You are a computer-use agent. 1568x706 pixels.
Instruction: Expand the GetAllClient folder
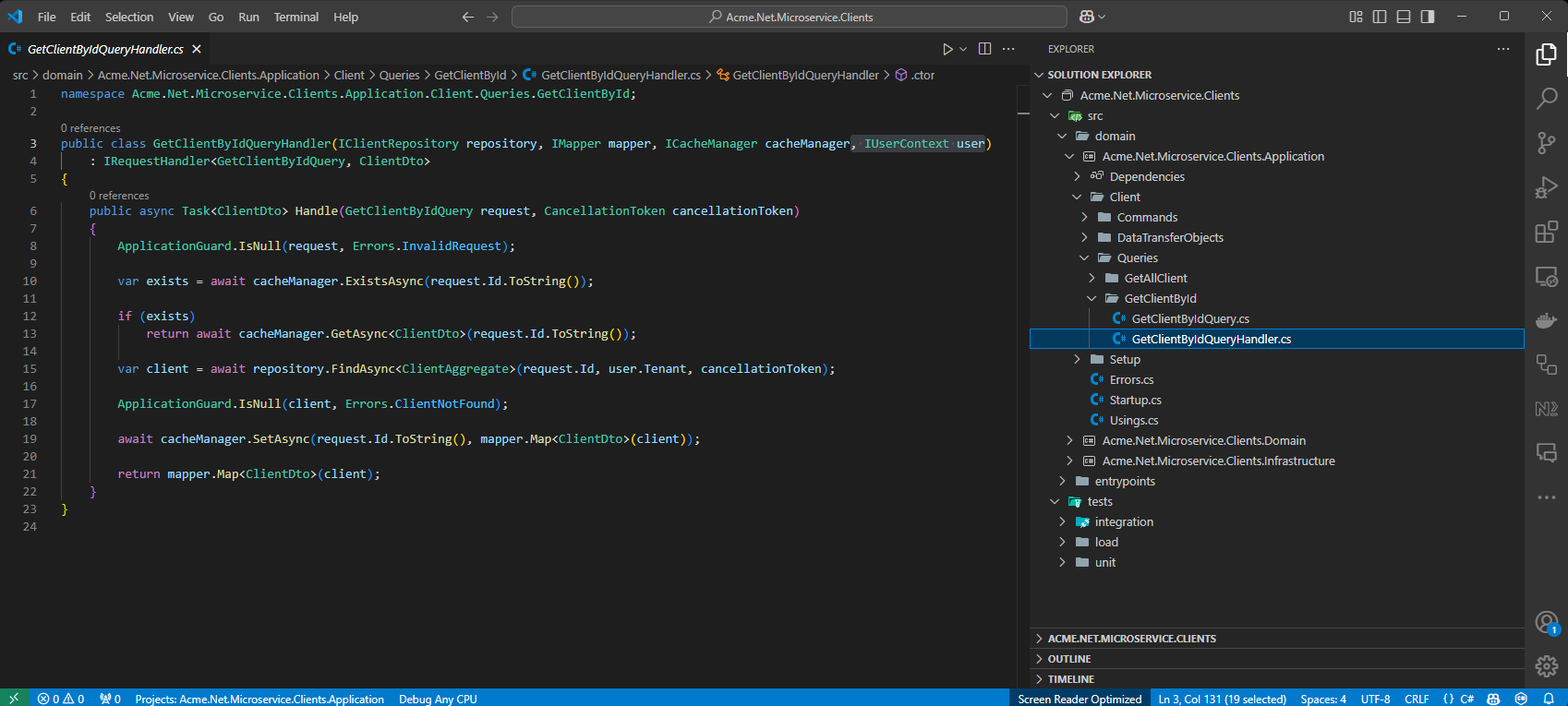point(1092,278)
